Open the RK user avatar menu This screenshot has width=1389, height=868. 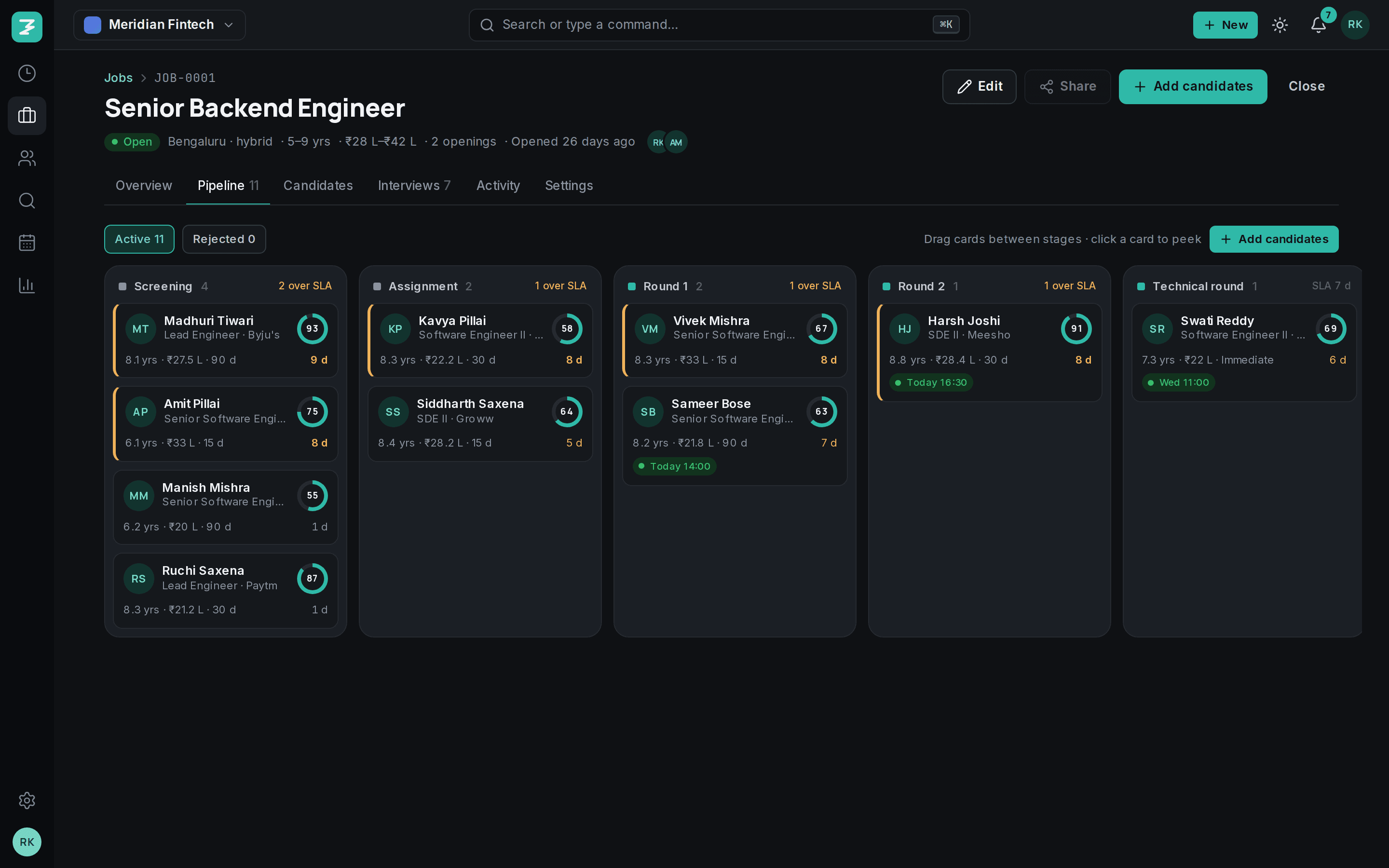pyautogui.click(x=1355, y=25)
